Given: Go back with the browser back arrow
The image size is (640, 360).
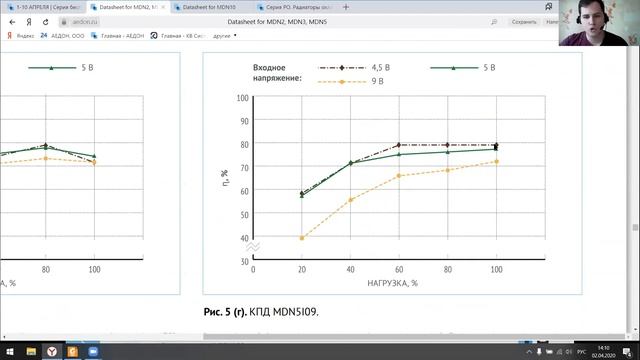Looking at the screenshot, I should click(12, 22).
